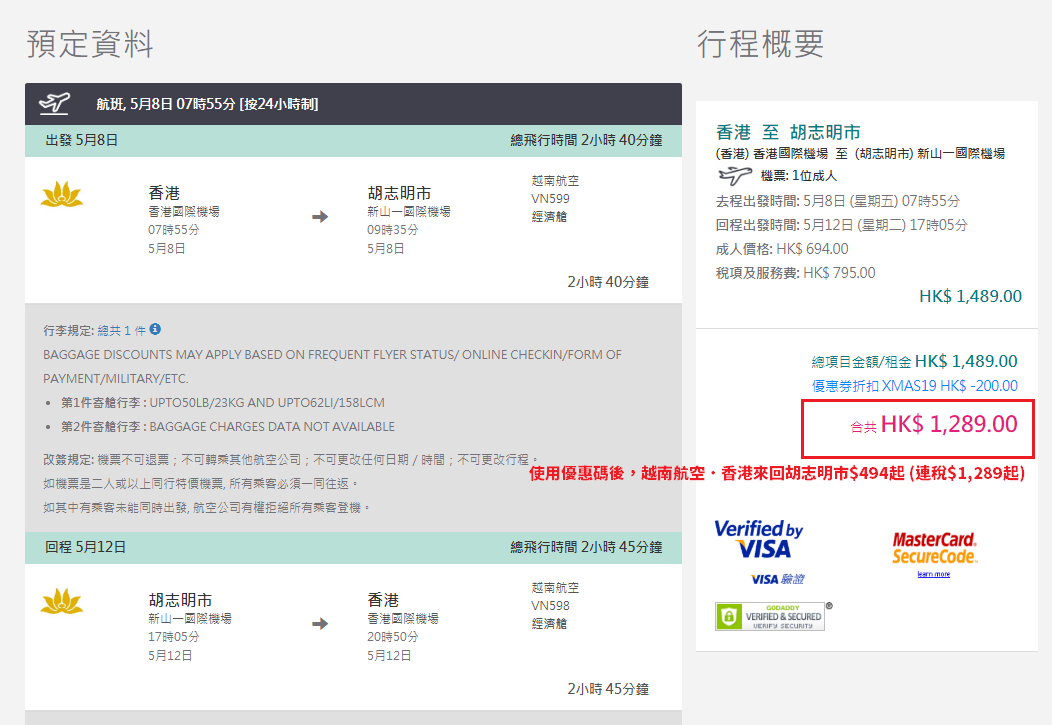Click the arrow between 胡志明市 and 香港 on return flight
This screenshot has height=725, width=1052.
coord(320,624)
